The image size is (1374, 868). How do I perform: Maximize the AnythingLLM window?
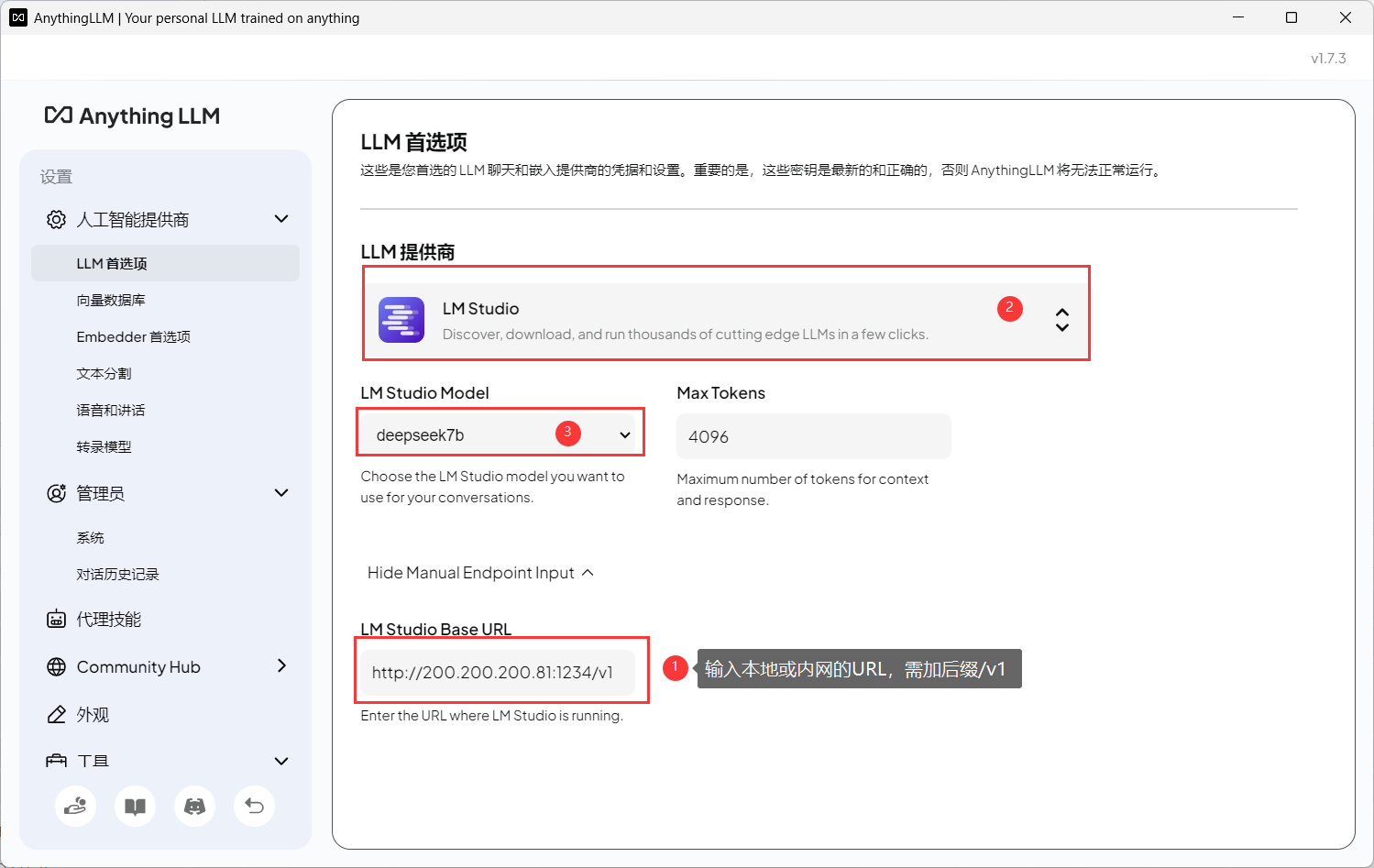(x=1292, y=17)
